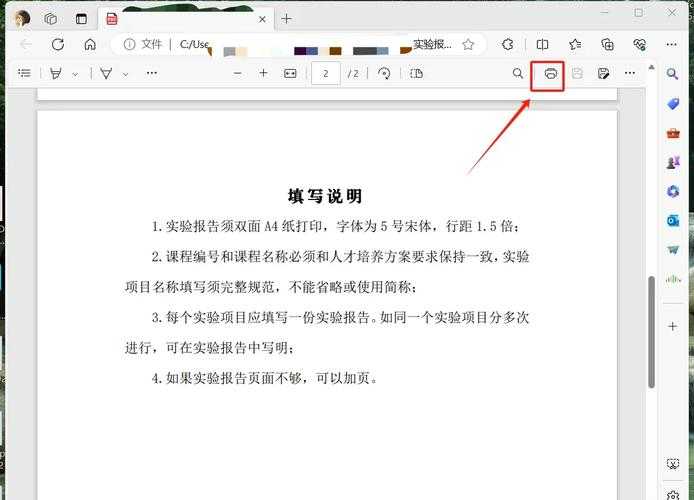This screenshot has height=500, width=694.
Task: Open the tab actions menu icon
Action: [81, 19]
